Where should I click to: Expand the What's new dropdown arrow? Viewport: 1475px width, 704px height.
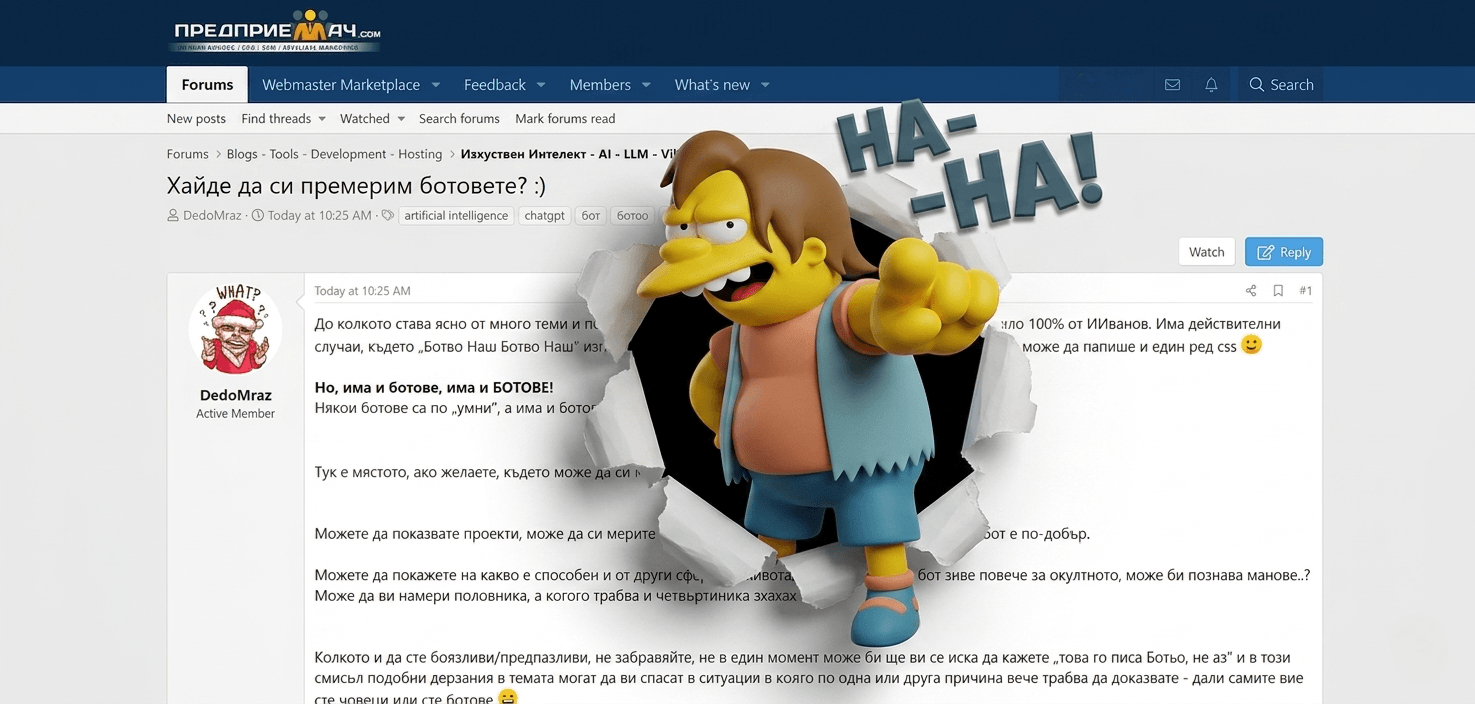[x=765, y=85]
